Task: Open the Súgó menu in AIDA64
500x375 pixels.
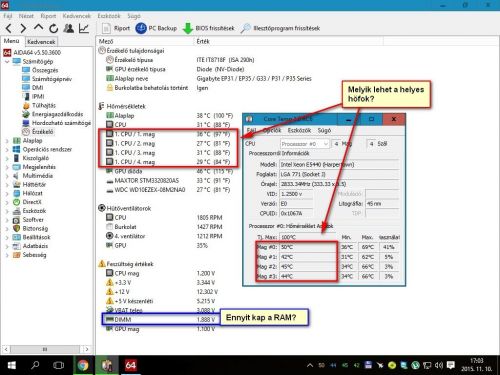Action: coord(134,16)
